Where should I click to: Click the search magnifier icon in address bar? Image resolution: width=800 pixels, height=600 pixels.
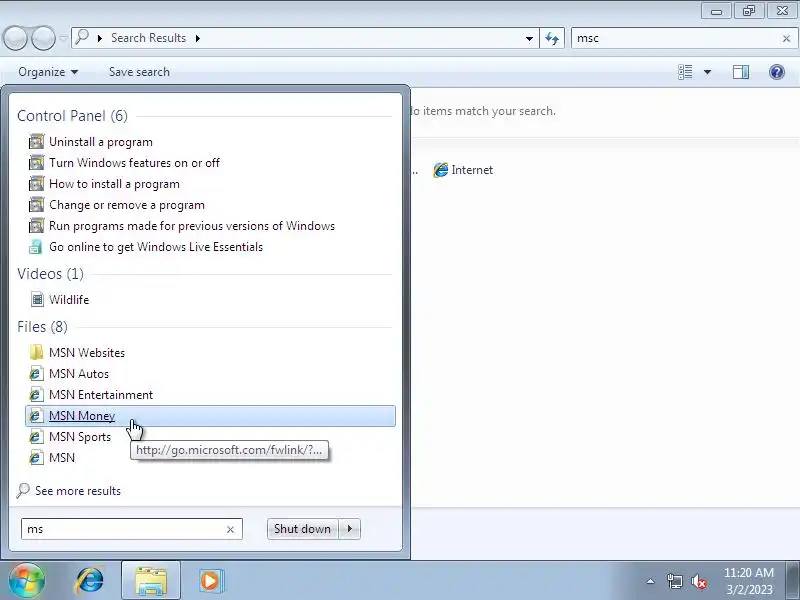[82, 37]
